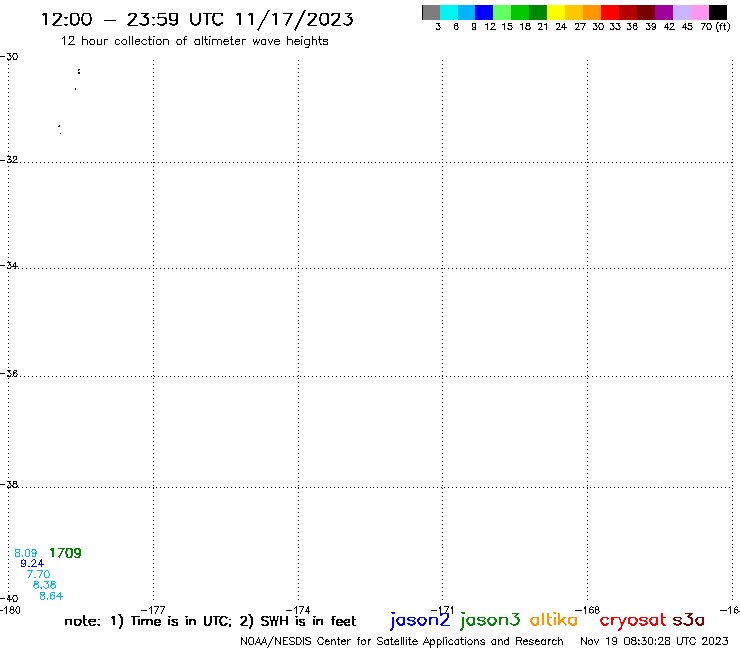Select the red cryosat label
The width and height of the screenshot is (740, 650).
tap(633, 621)
